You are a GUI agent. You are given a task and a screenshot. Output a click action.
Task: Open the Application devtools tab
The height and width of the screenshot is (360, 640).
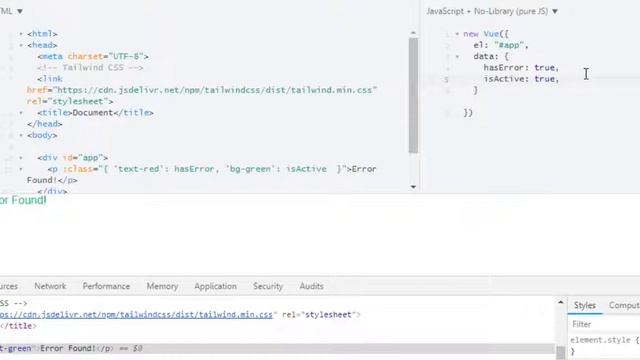[x=215, y=286]
